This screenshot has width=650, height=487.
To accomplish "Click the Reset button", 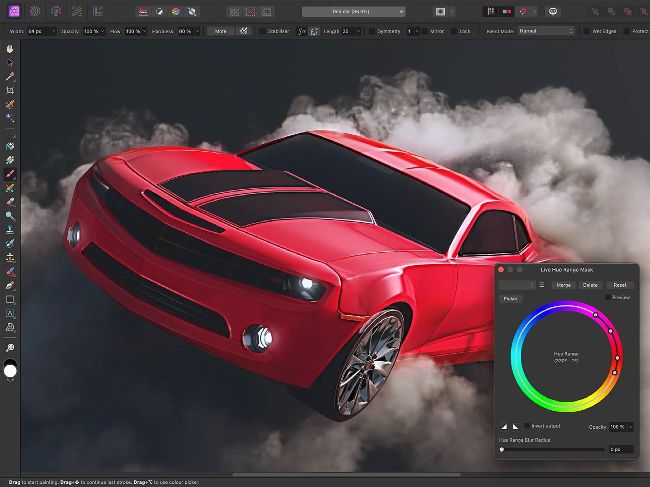I will coord(620,285).
